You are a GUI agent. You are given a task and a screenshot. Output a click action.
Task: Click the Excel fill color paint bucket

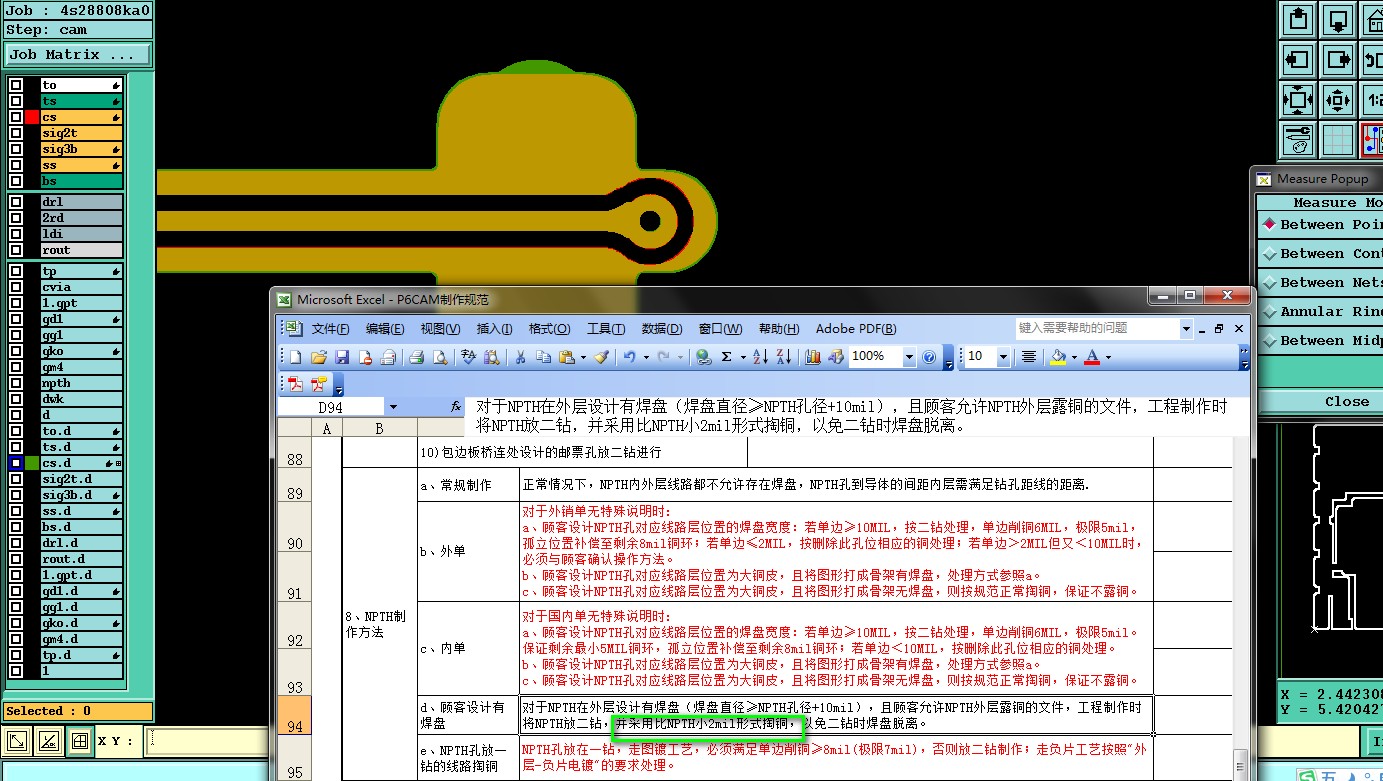pyautogui.click(x=1058, y=357)
